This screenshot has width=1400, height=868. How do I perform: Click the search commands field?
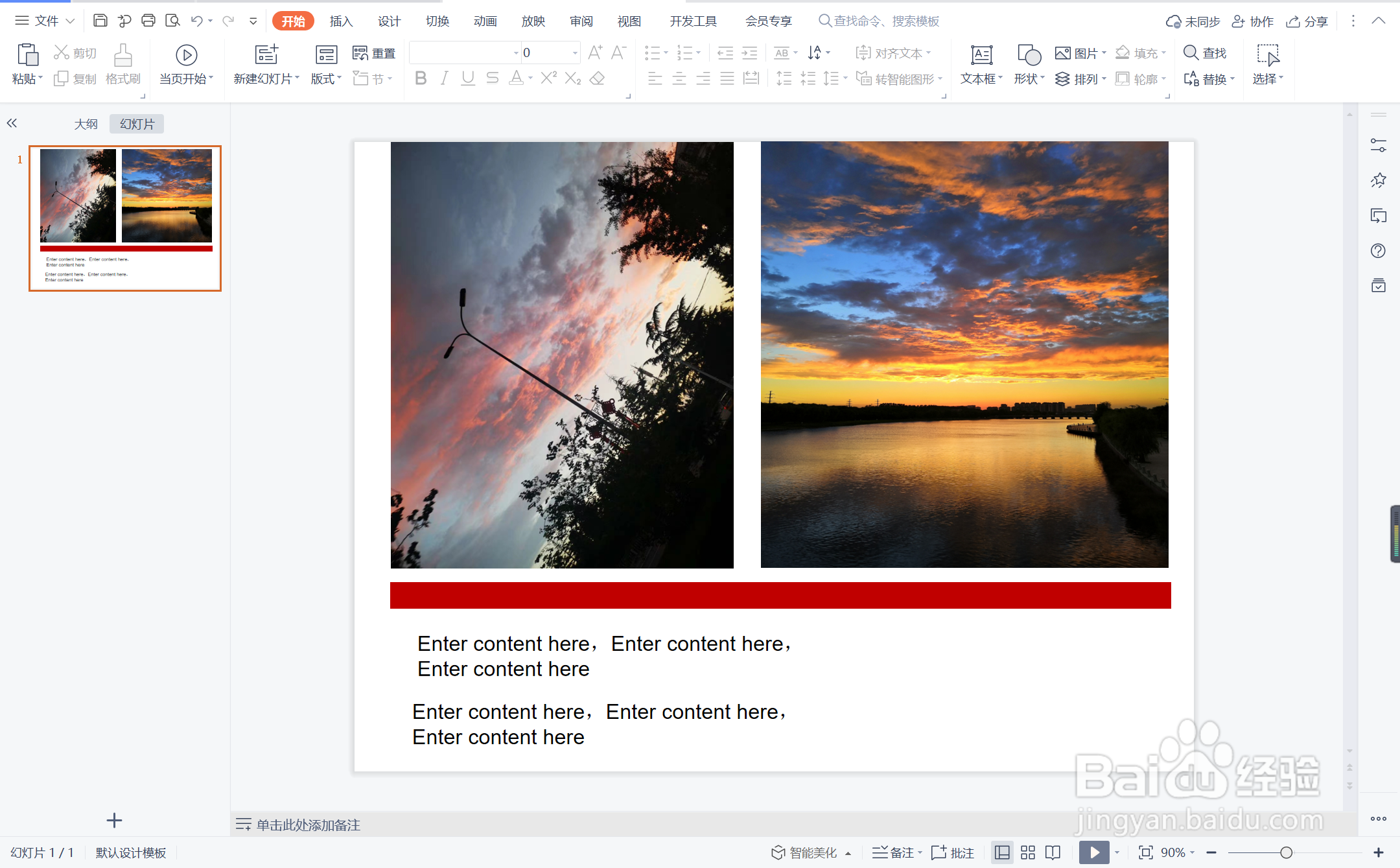[880, 21]
